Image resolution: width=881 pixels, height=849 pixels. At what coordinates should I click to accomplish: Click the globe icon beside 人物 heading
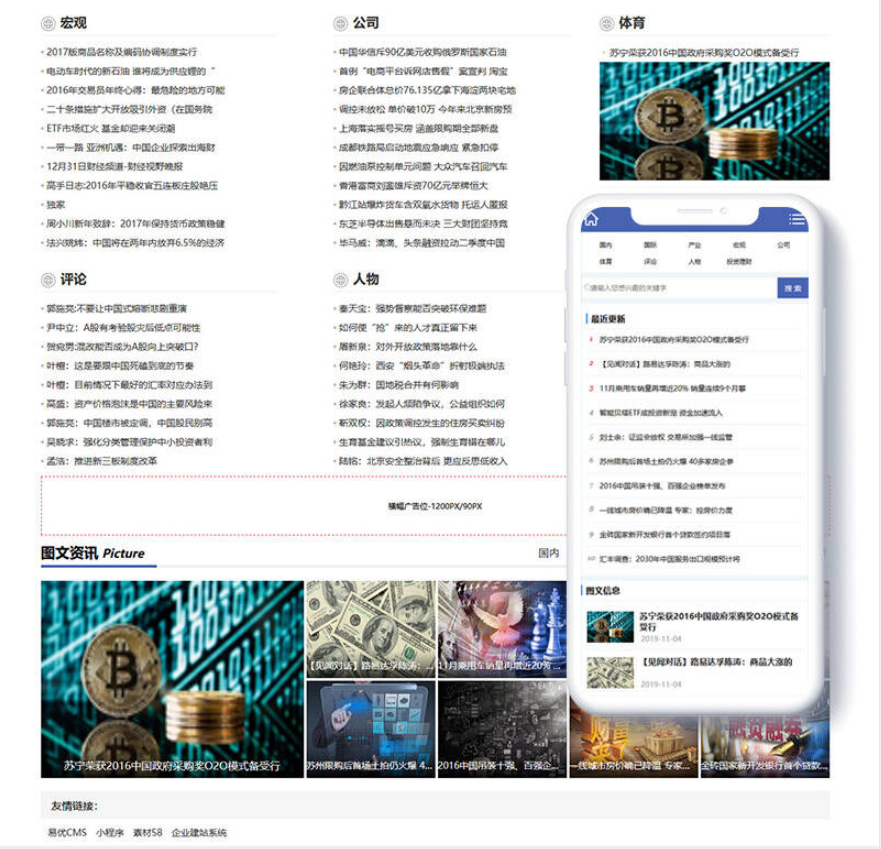[x=340, y=279]
